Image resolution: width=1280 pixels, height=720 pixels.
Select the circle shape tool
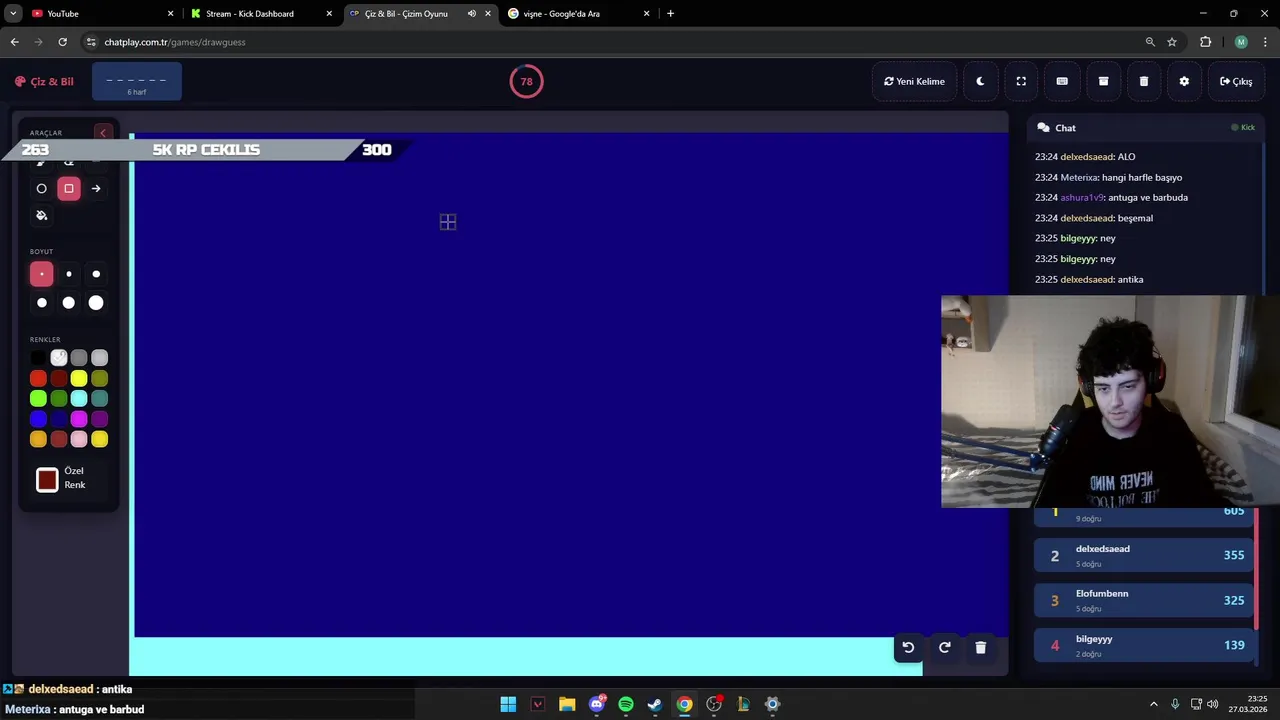pyautogui.click(x=41, y=188)
